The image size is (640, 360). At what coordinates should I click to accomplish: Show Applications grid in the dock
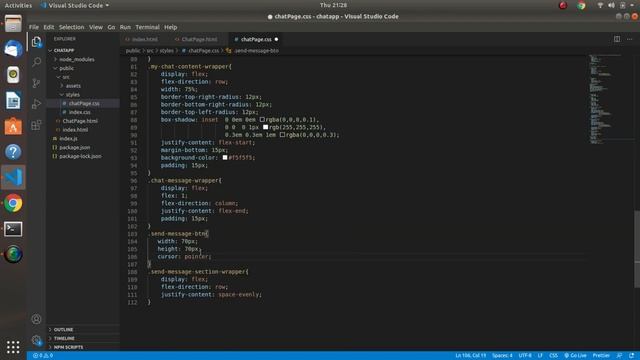13,347
